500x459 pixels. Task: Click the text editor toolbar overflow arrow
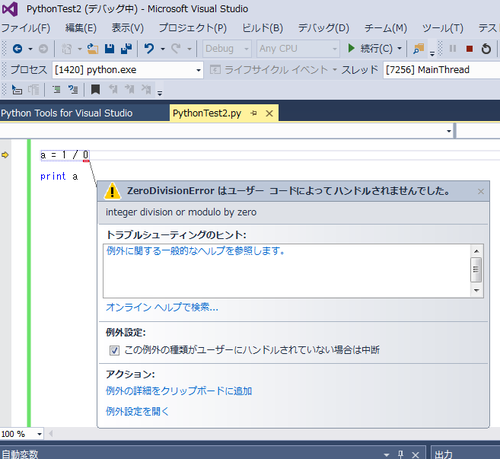(x=160, y=93)
